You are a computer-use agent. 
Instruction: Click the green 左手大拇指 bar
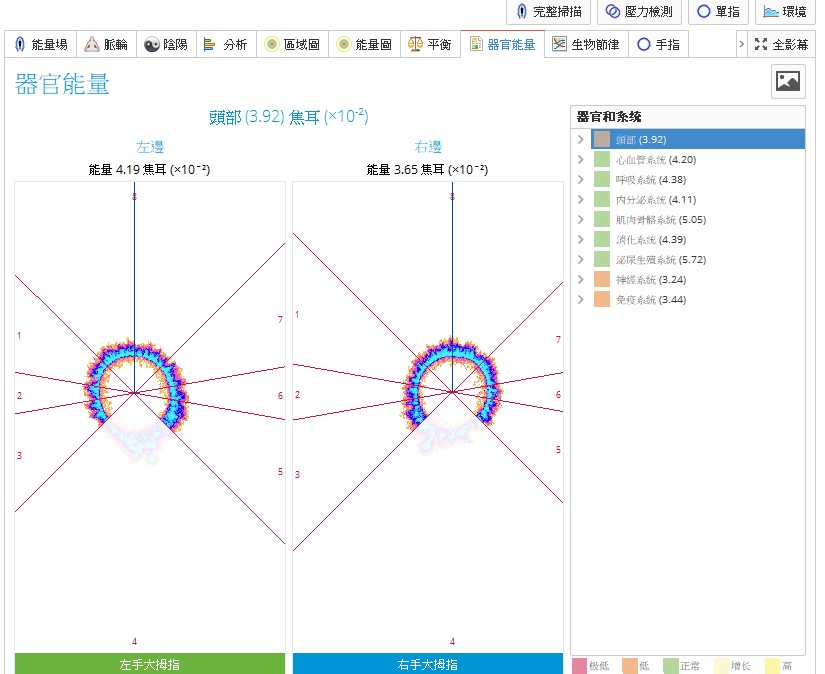click(x=149, y=664)
